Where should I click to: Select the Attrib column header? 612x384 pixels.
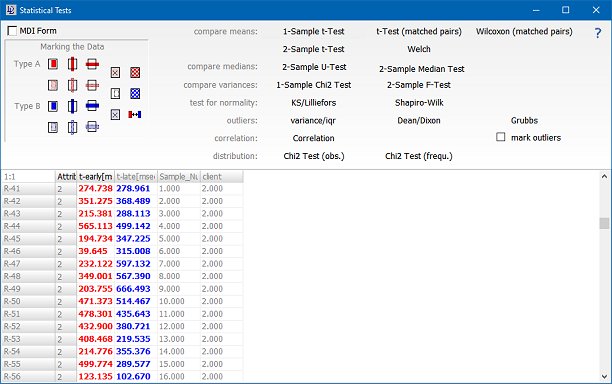66,177
